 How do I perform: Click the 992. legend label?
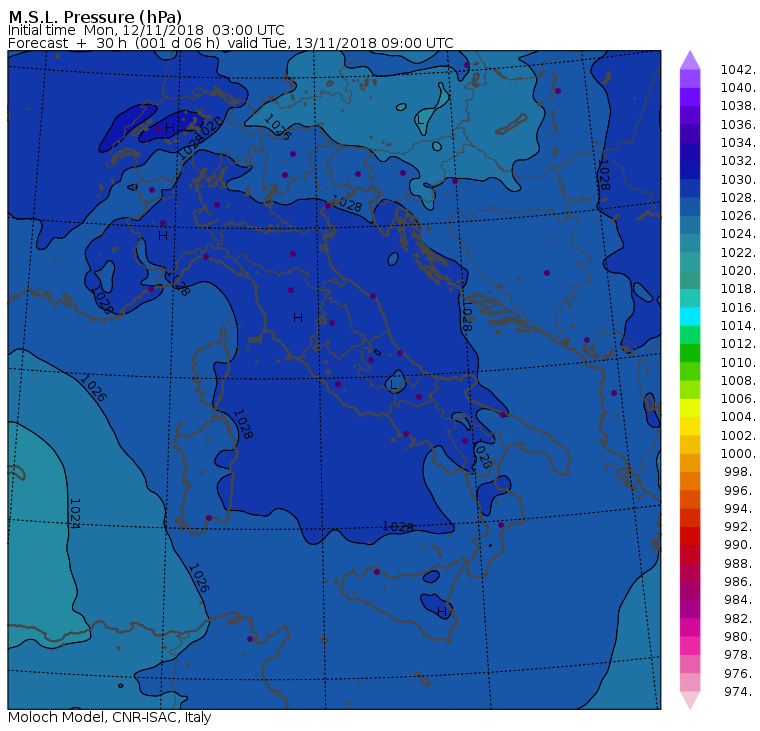pyautogui.click(x=740, y=526)
